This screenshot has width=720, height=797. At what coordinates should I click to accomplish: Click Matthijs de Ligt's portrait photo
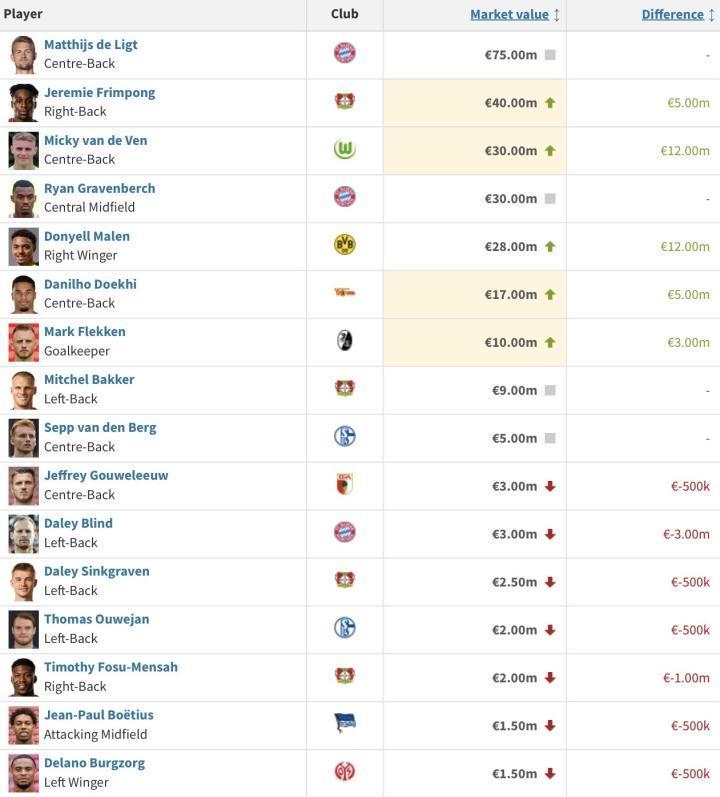[23, 54]
